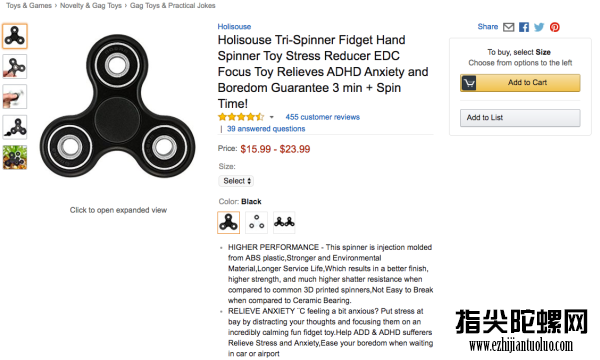Go to Novelty & Gag Toys breadcrumb

coord(91,5)
